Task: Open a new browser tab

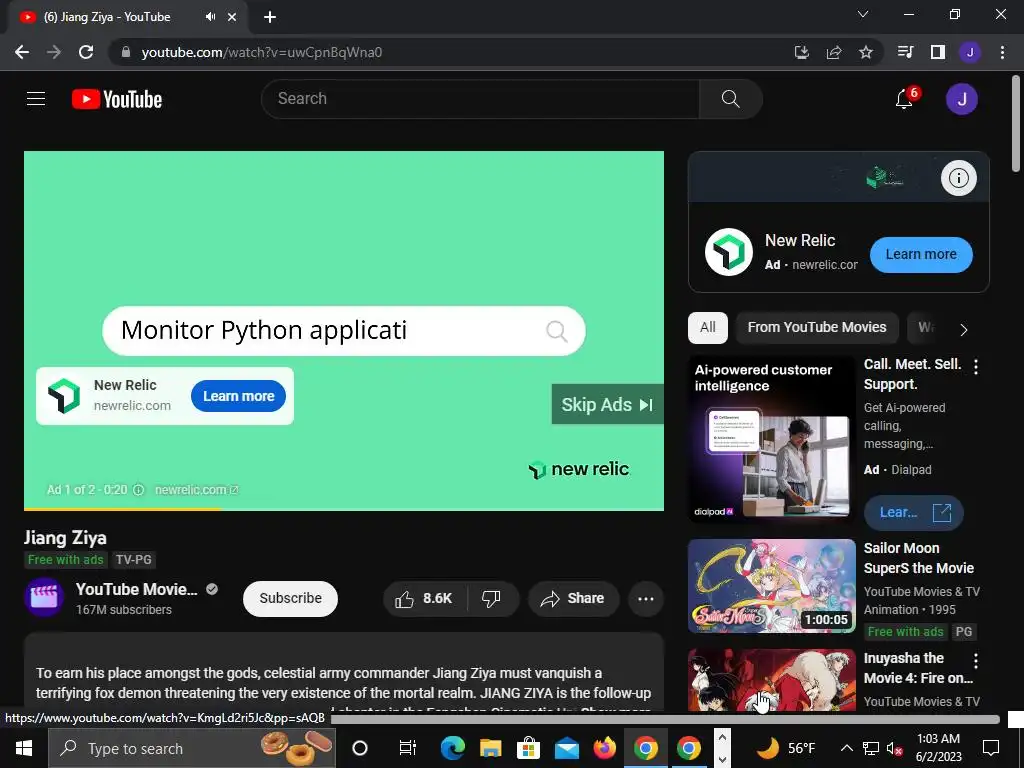Action: point(270,18)
